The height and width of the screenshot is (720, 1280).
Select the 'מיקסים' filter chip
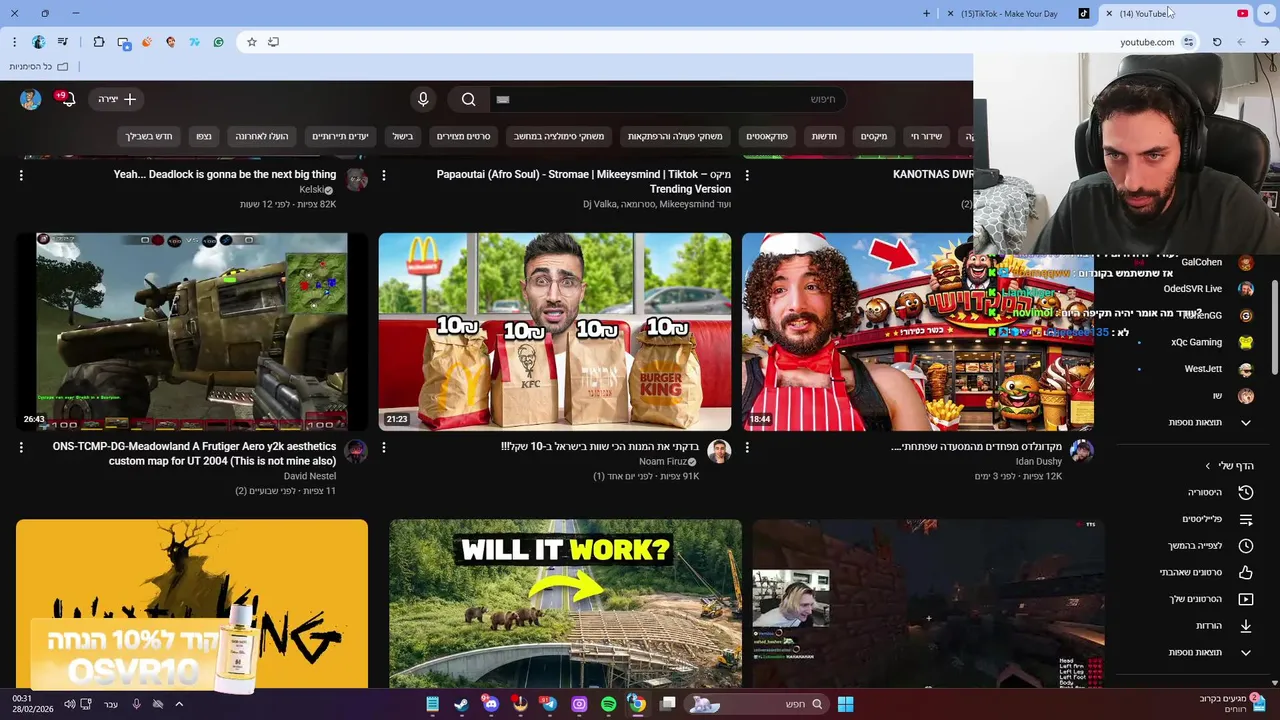tap(874, 136)
